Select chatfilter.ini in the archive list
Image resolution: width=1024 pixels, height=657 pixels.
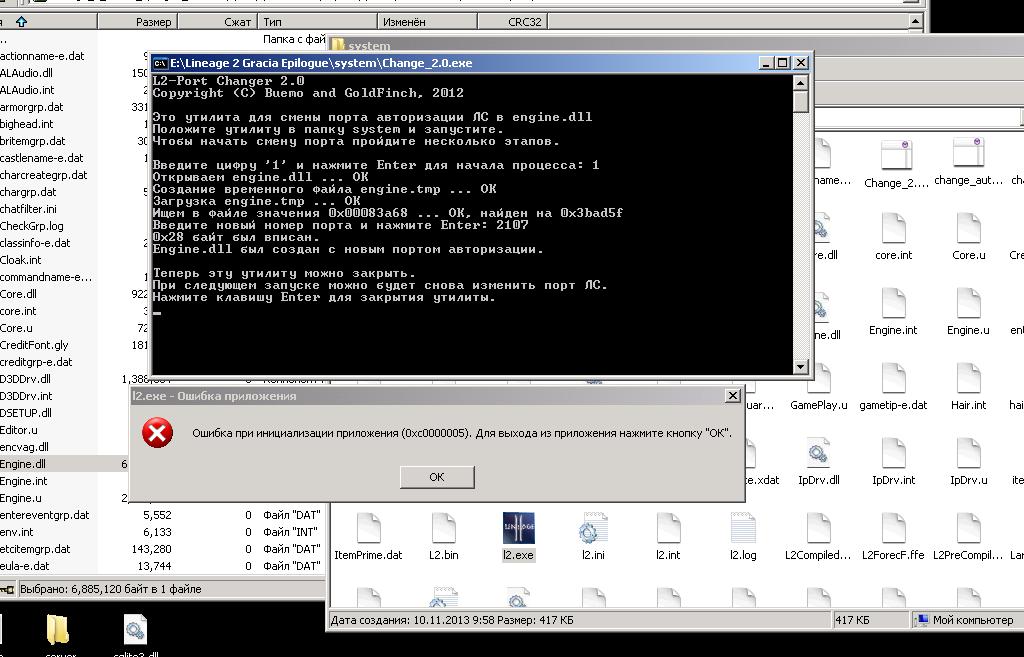point(28,209)
